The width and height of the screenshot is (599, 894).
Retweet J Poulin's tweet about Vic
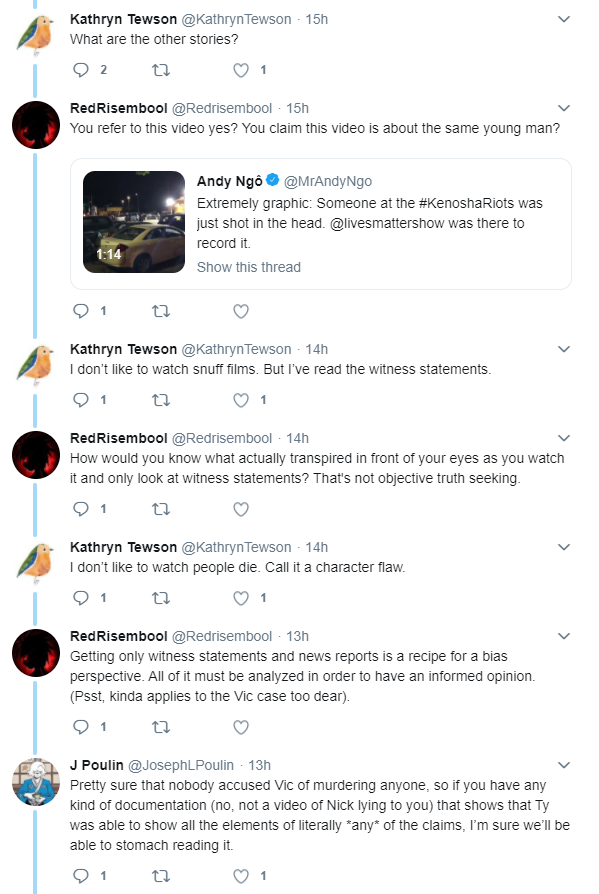coord(161,876)
